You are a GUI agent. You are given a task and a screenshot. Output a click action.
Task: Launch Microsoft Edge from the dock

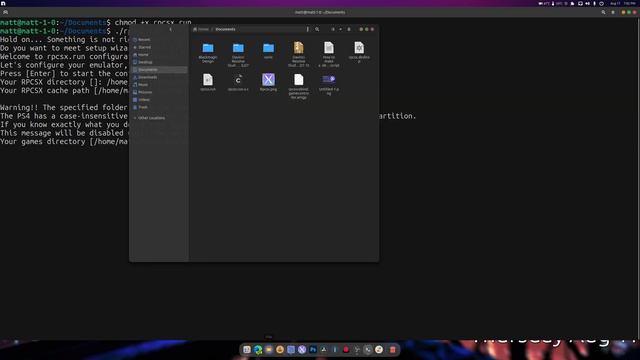[258, 350]
